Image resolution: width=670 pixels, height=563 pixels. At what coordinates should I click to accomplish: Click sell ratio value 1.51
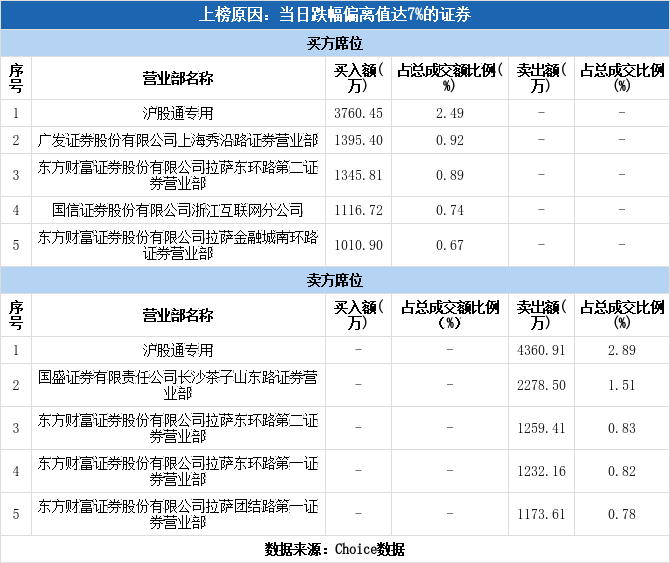click(x=622, y=385)
